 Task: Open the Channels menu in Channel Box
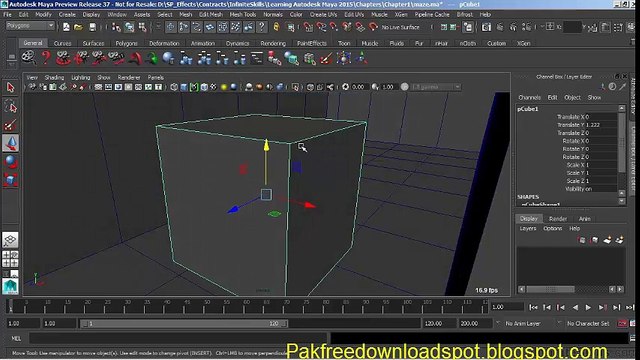coord(529,98)
